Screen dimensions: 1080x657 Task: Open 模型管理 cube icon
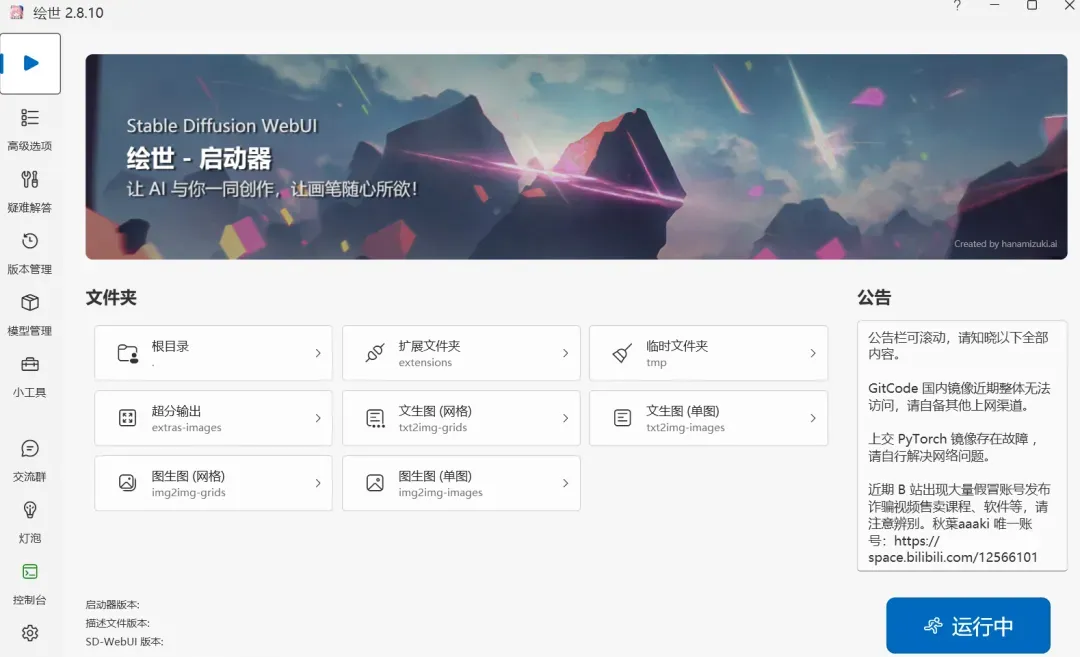[30, 302]
